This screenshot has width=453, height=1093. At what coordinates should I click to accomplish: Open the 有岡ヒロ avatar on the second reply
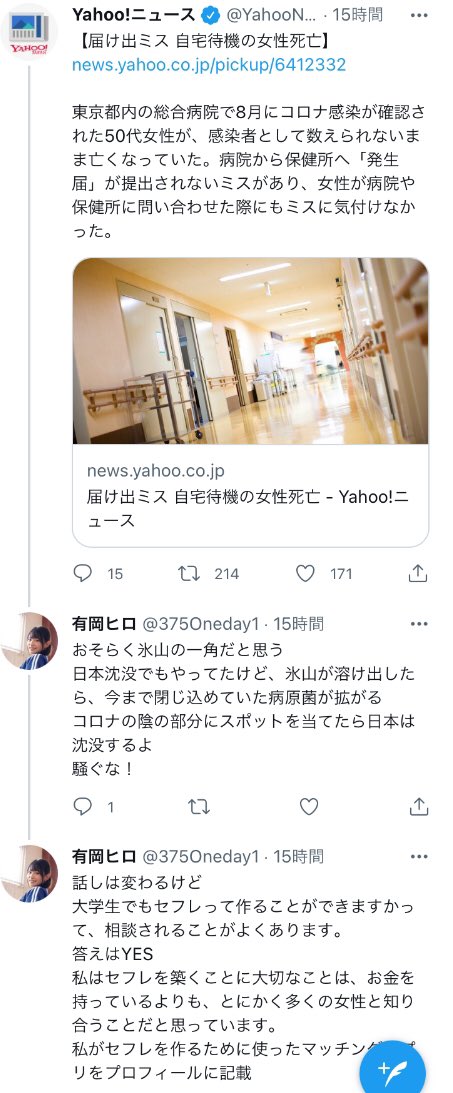tap(29, 874)
